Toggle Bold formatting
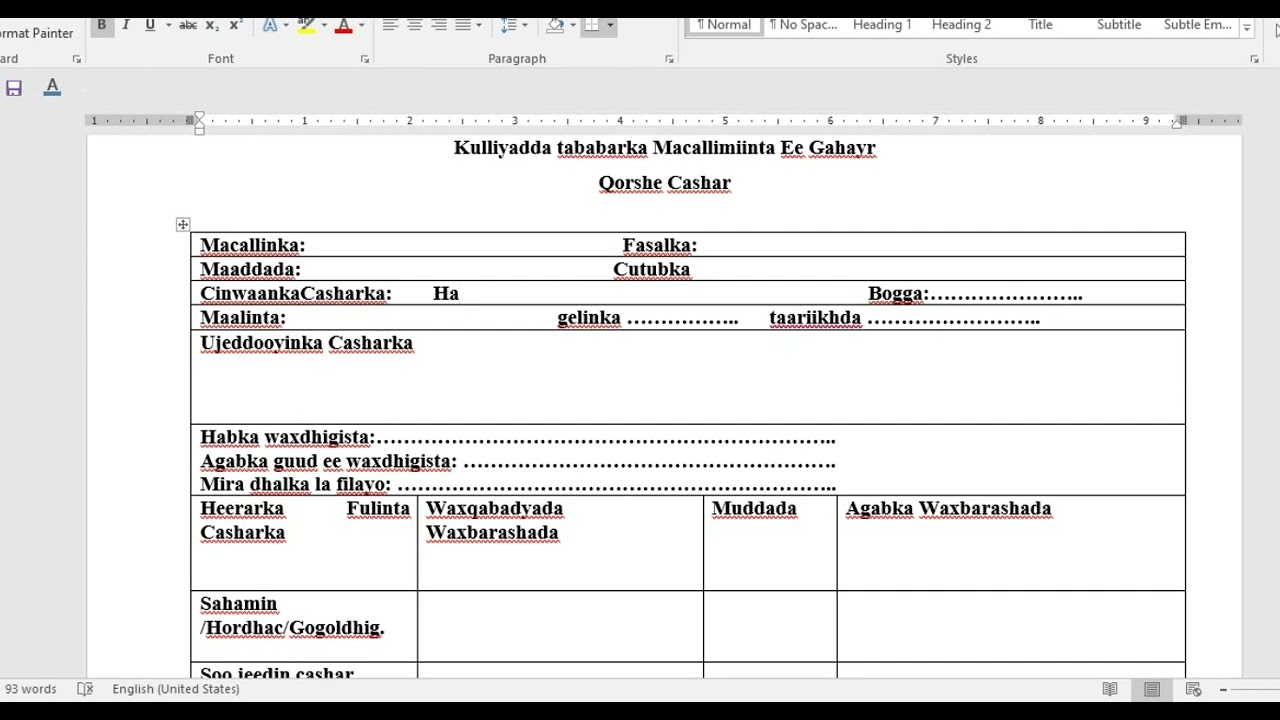 pyautogui.click(x=101, y=25)
